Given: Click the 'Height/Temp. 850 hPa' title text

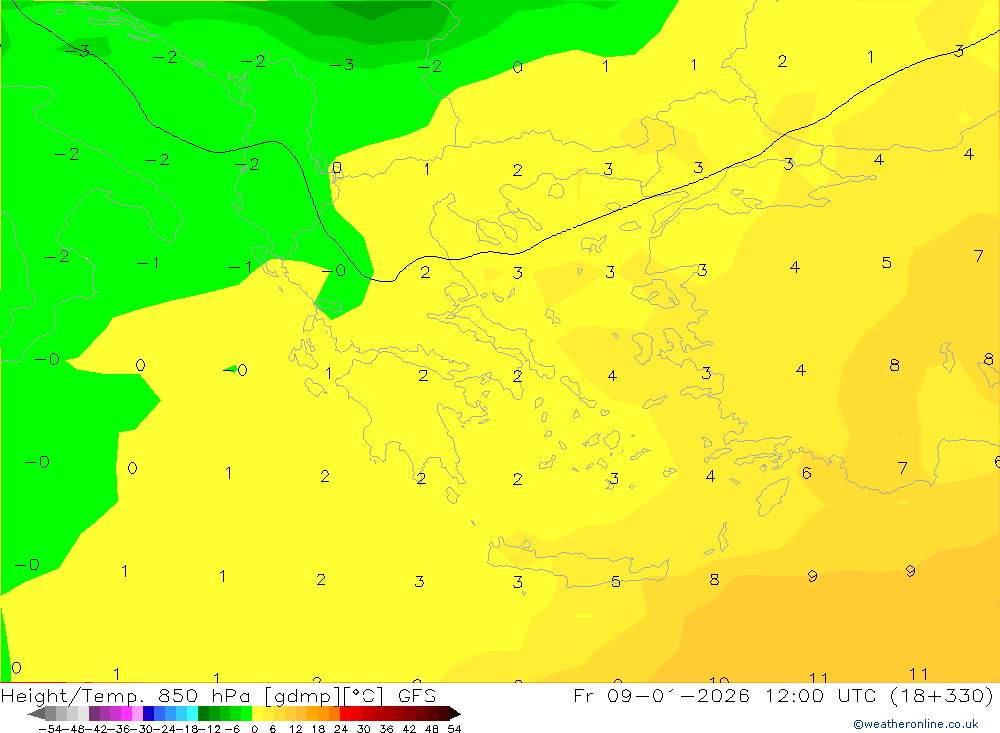Looking at the screenshot, I should coord(125,695).
